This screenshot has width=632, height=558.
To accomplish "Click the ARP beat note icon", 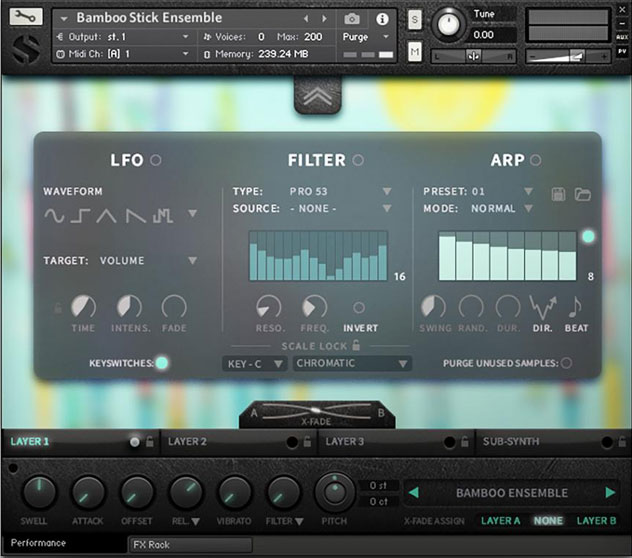I will (575, 307).
